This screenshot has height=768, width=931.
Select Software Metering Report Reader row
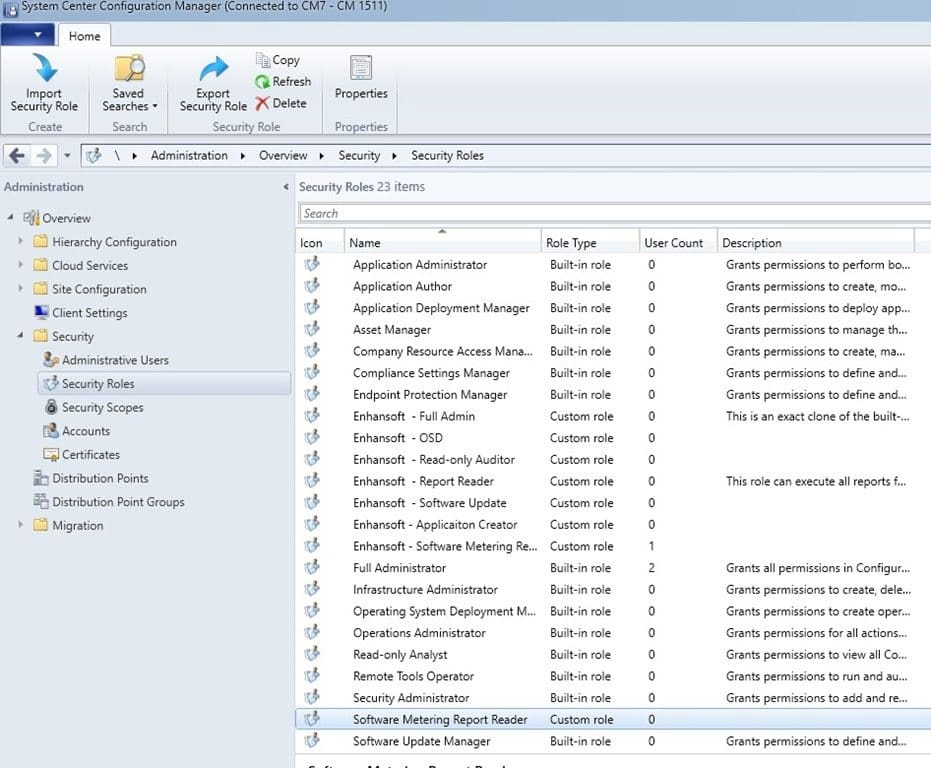(x=613, y=719)
